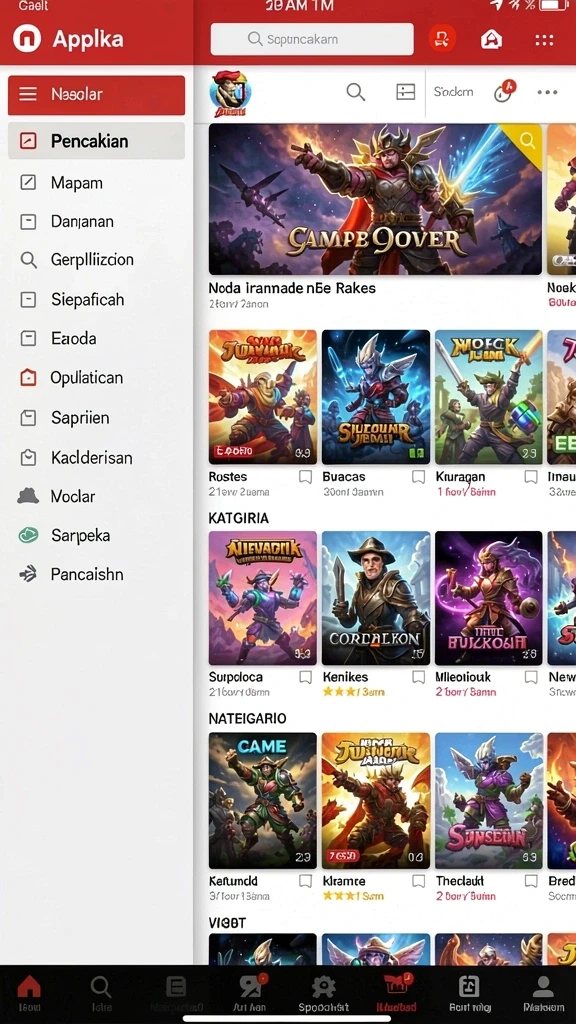The image size is (576, 1024).
Task: Toggle bookmark next to Rostes
Action: click(305, 477)
